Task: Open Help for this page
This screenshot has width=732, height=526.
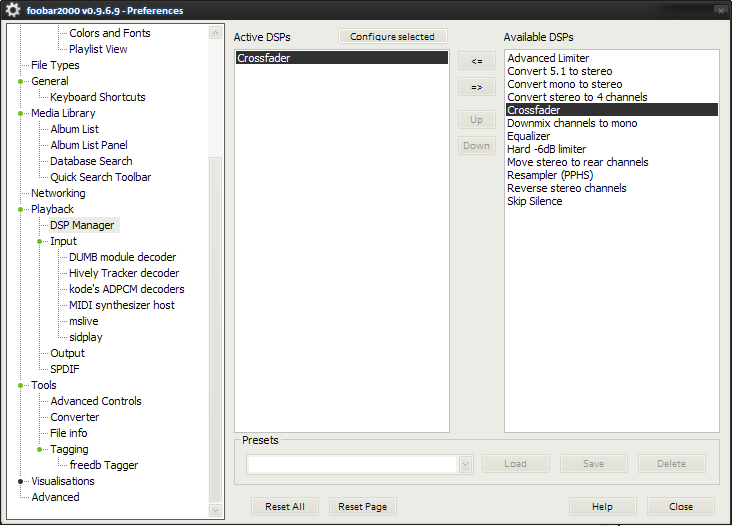Action: coord(602,507)
